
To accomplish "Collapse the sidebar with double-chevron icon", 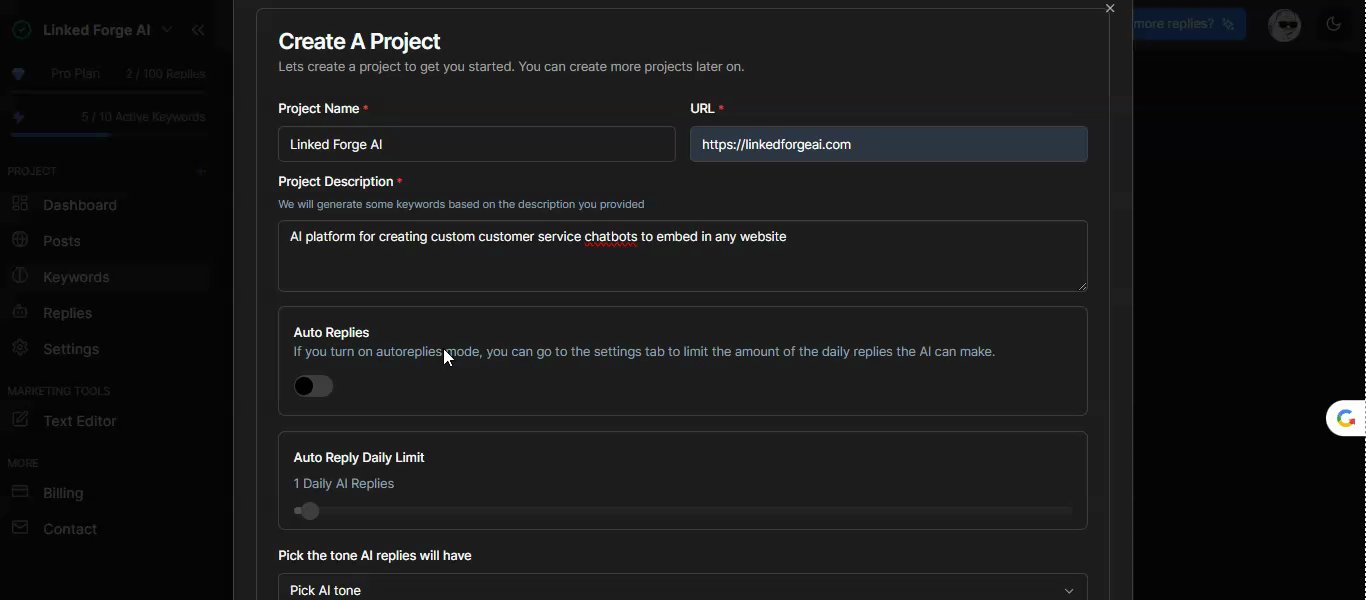I will 198,30.
